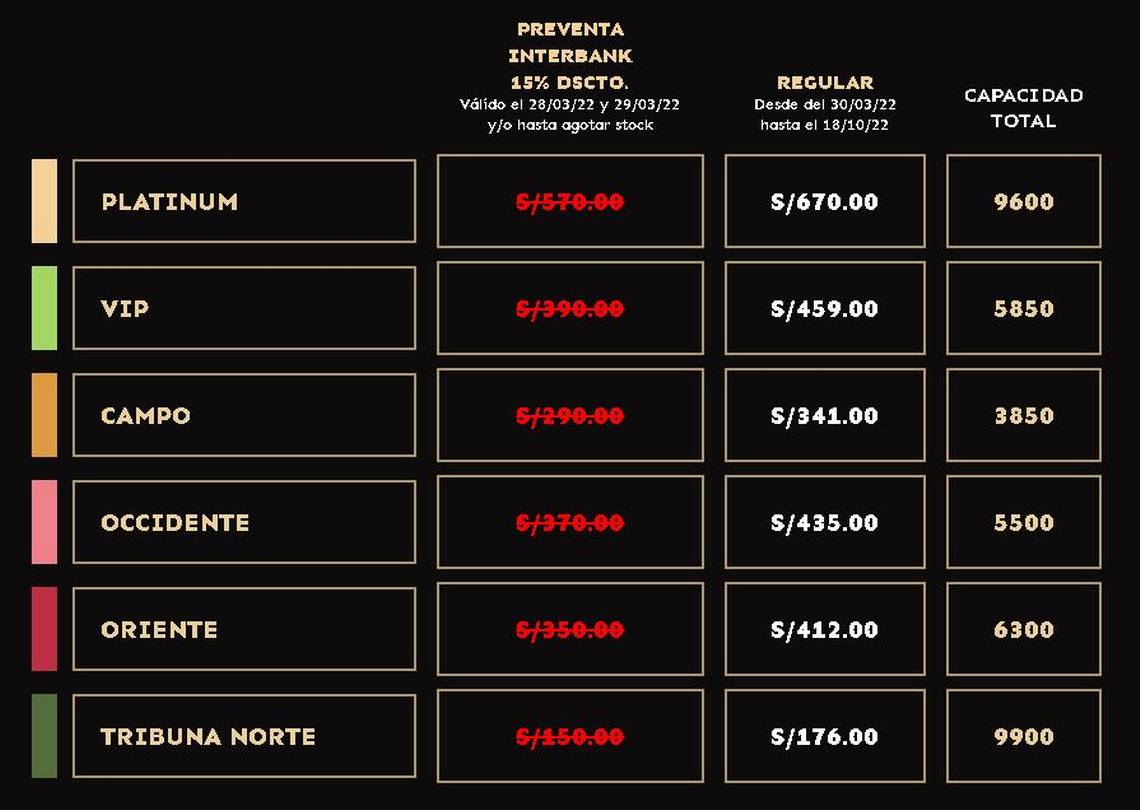The height and width of the screenshot is (810, 1140).
Task: Select the 6300 Oriente capacity cell
Action: click(x=1024, y=629)
